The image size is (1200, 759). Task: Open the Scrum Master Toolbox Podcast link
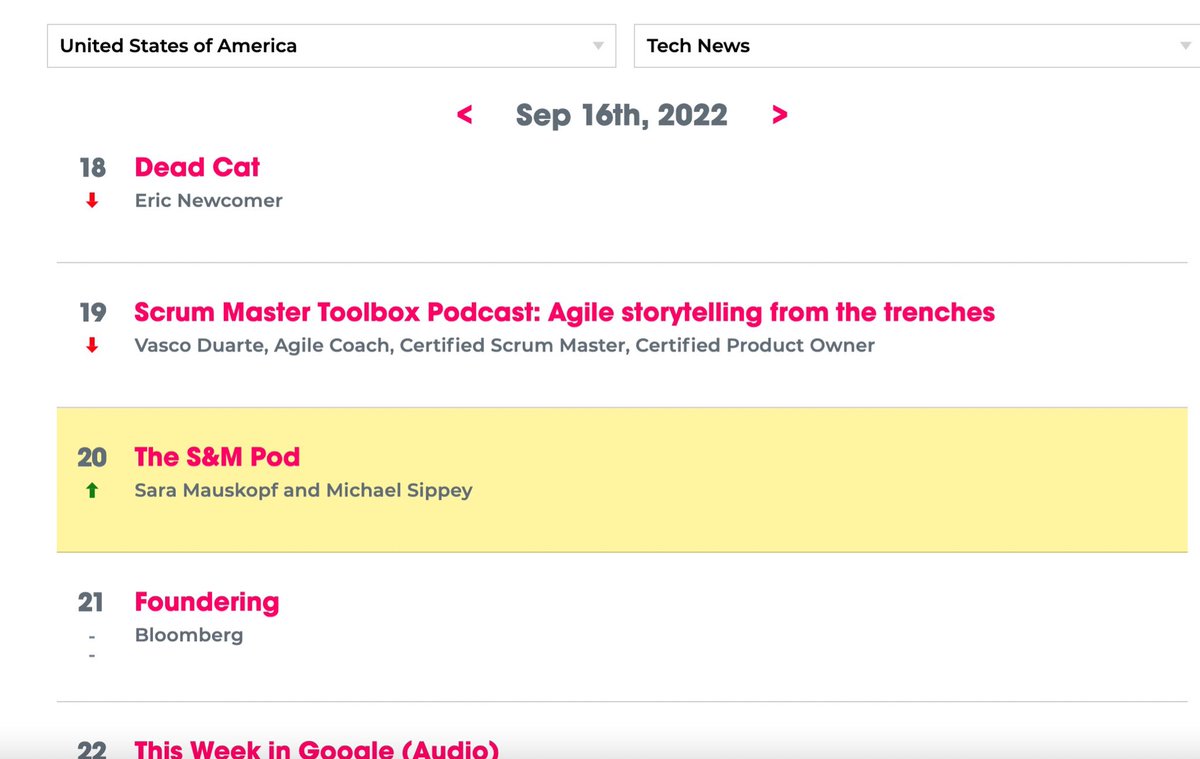[x=565, y=312]
